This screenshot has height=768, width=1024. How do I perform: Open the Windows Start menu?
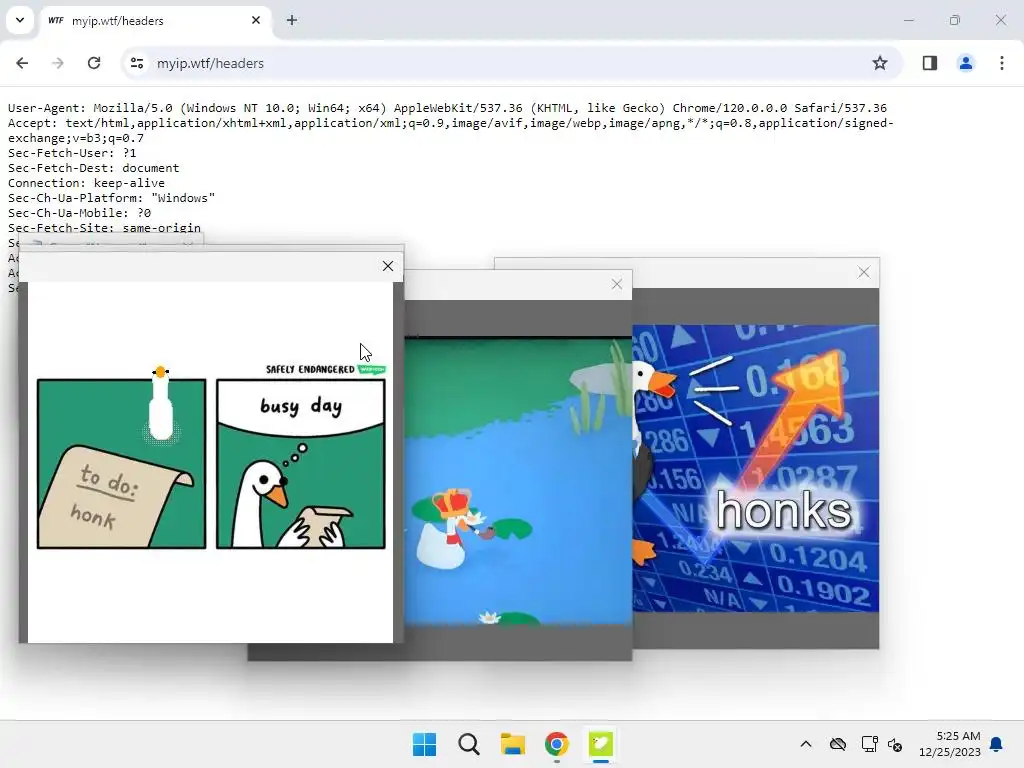[x=424, y=744]
